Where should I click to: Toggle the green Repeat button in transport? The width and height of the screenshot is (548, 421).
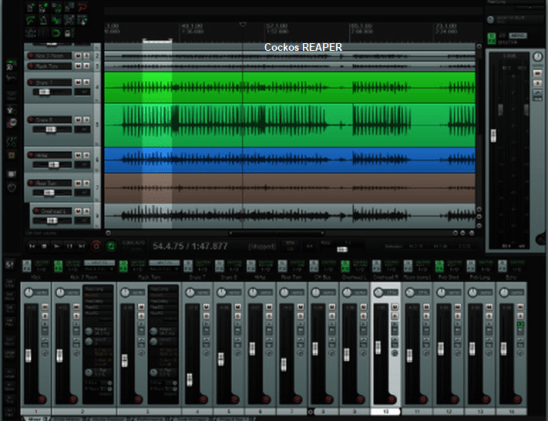click(x=111, y=246)
